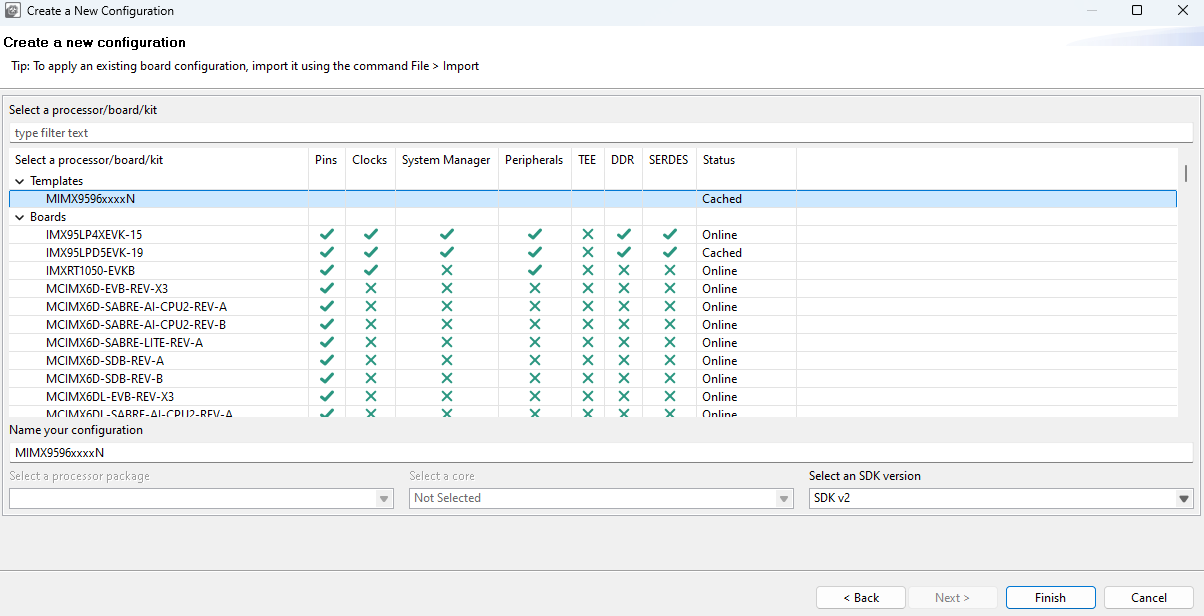Viewport: 1204px width, 616px height.
Task: Click the TEE cross icon for IMX95LP4XEVK-15
Action: (x=588, y=235)
